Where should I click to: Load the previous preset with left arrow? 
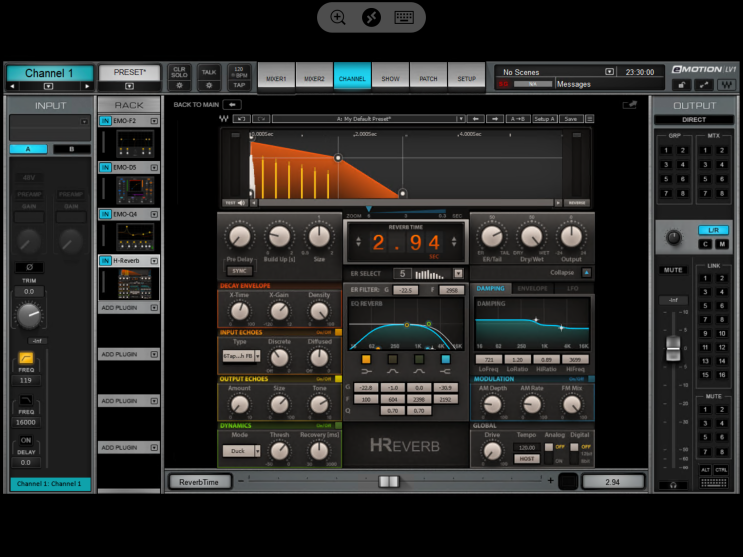[x=476, y=119]
